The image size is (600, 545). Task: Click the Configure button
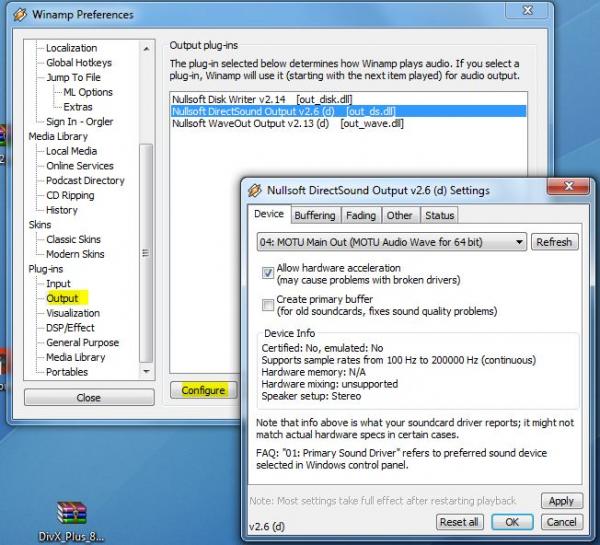(x=203, y=390)
